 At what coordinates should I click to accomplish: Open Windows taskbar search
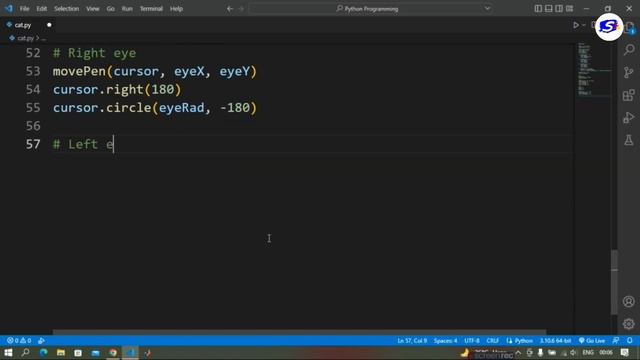25,353
